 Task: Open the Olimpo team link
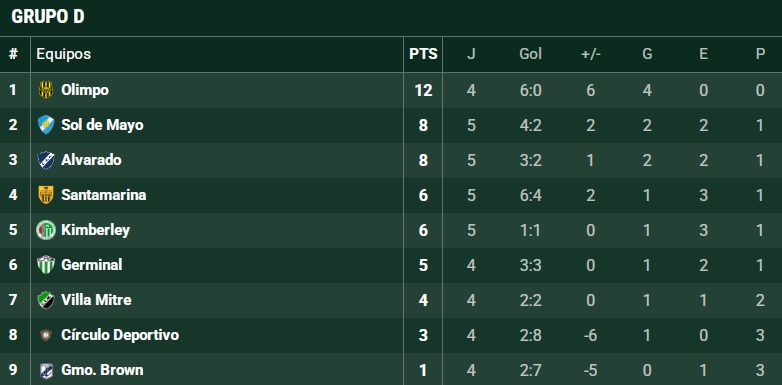click(85, 90)
